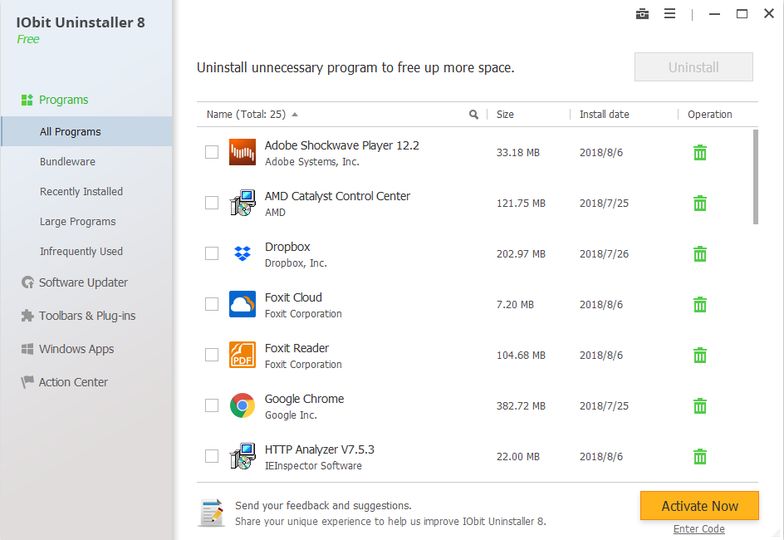The image size is (784, 540).
Task: Click the Toolbars & Plug-ins puzzle icon
Action: pos(28,316)
